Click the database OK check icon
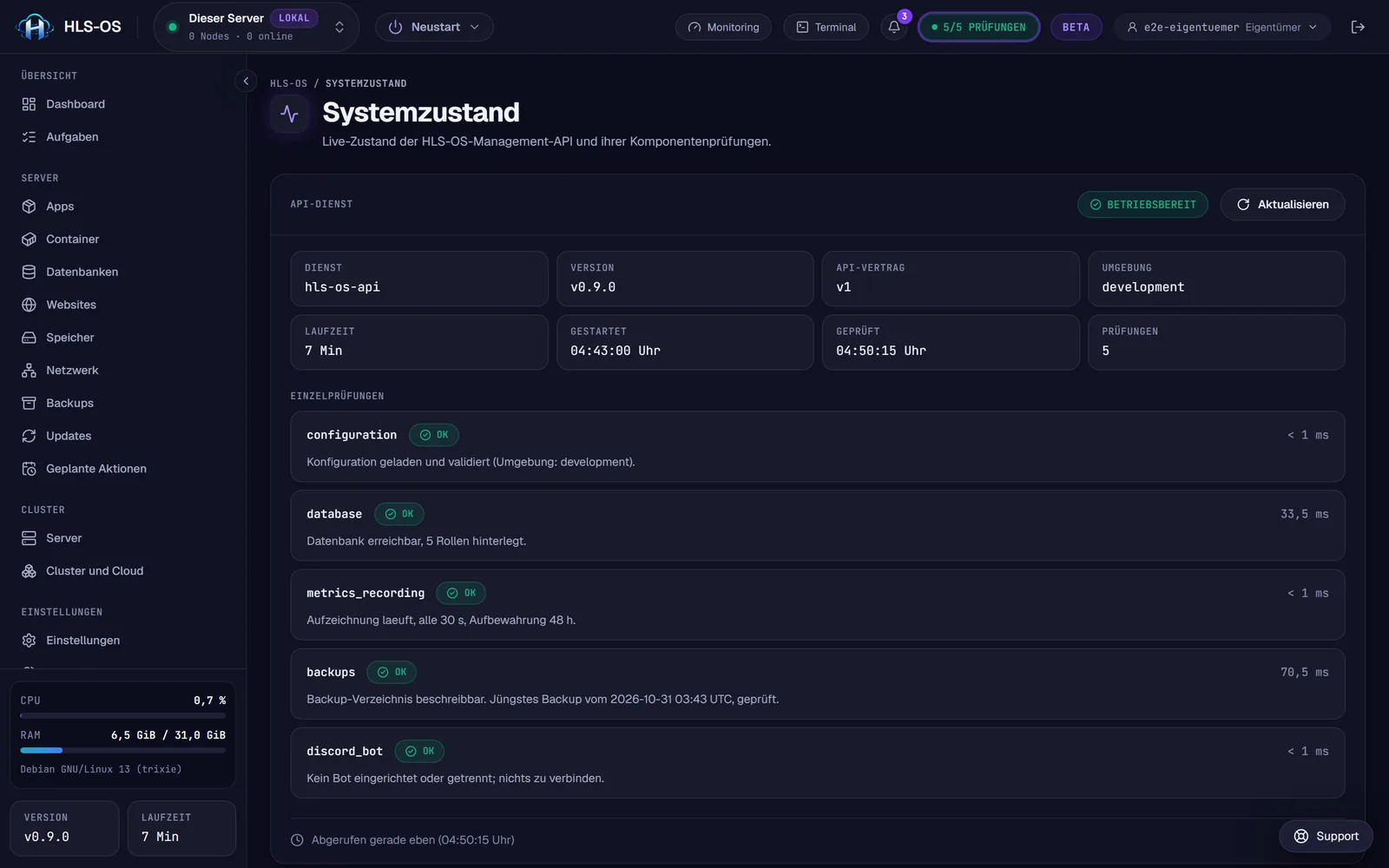The image size is (1389, 868). click(x=391, y=514)
